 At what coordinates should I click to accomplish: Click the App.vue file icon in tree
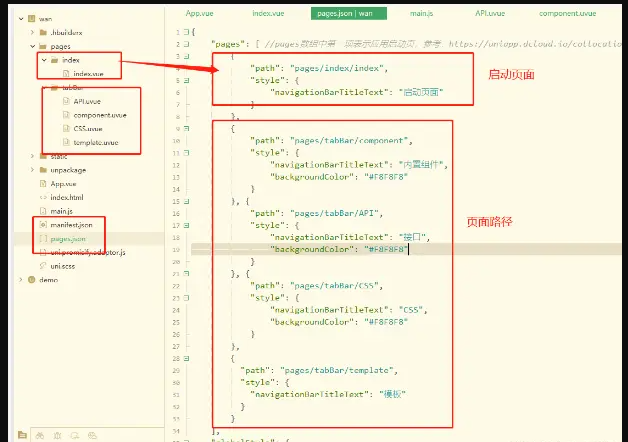click(43, 184)
